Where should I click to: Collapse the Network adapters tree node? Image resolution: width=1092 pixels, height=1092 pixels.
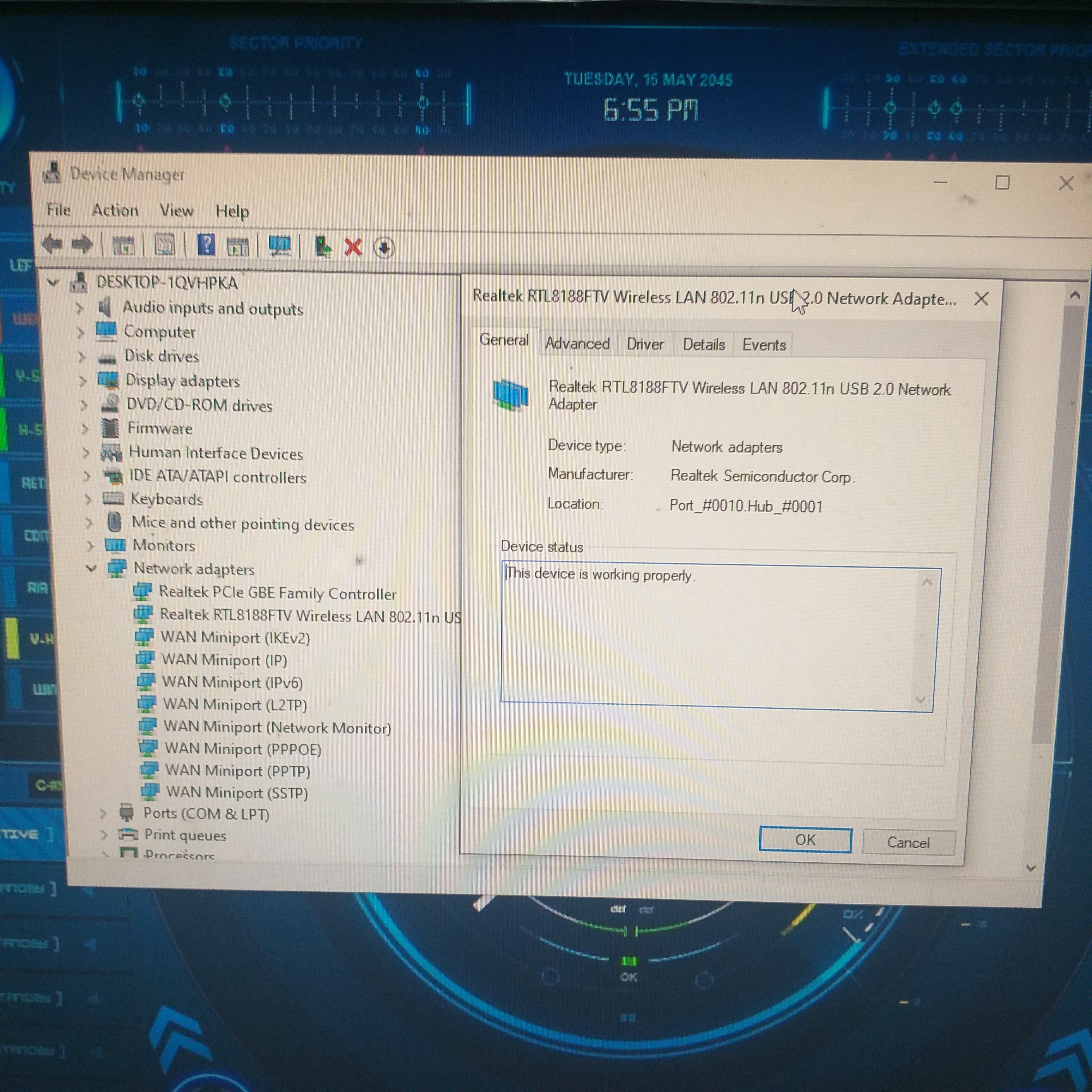coord(91,568)
